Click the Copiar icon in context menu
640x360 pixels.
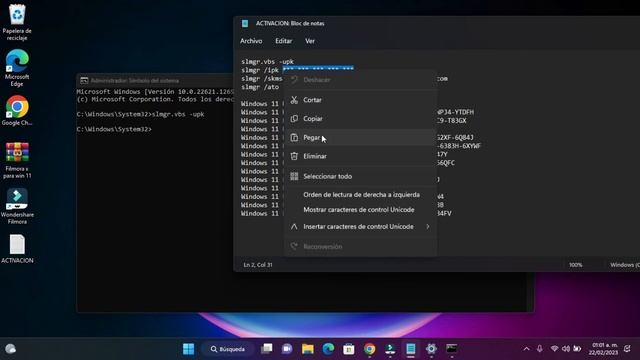click(x=294, y=119)
